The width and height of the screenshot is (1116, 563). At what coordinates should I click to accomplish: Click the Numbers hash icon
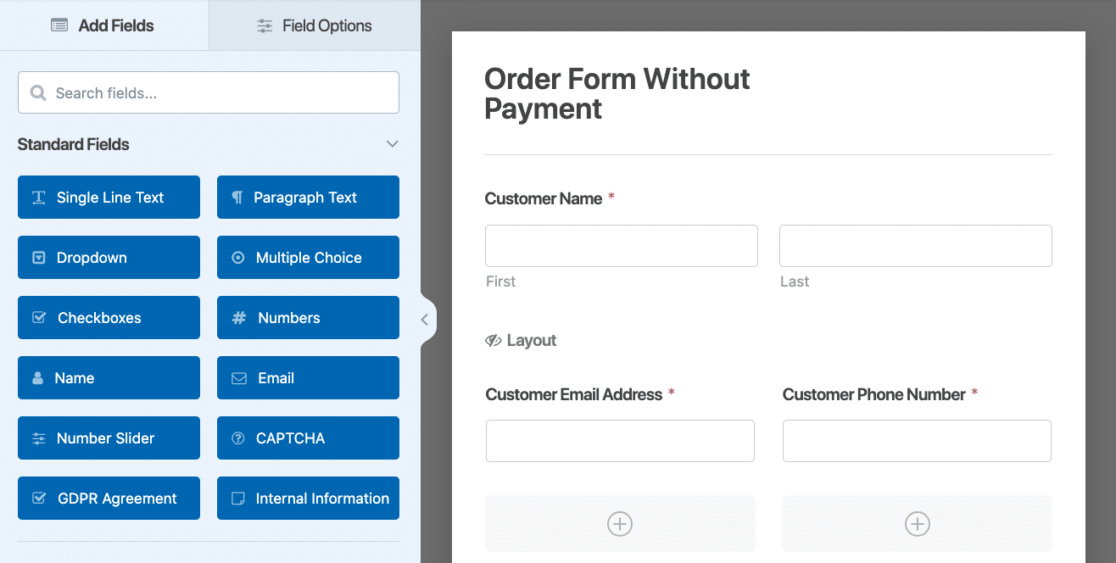[239, 318]
